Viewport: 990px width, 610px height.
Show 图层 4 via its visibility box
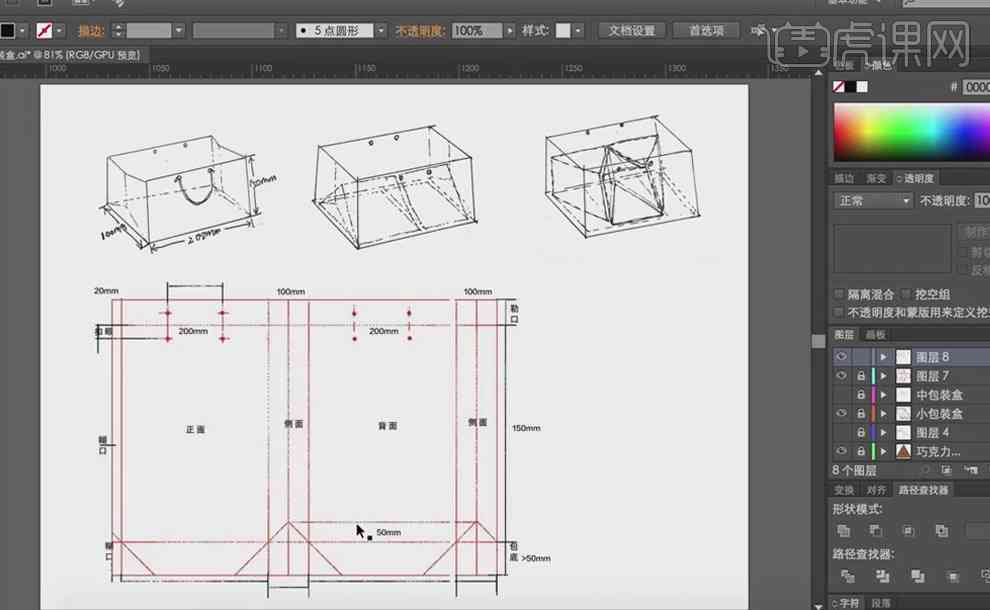coord(842,433)
